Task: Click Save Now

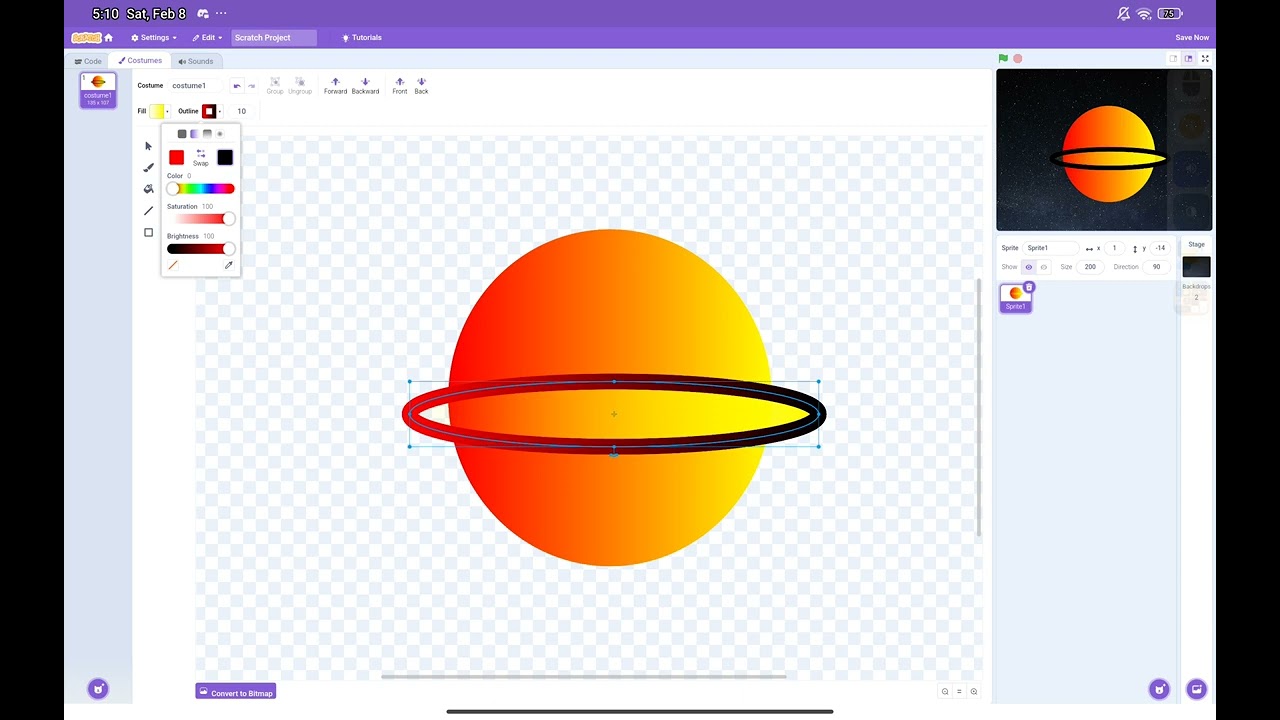Action: tap(1192, 38)
